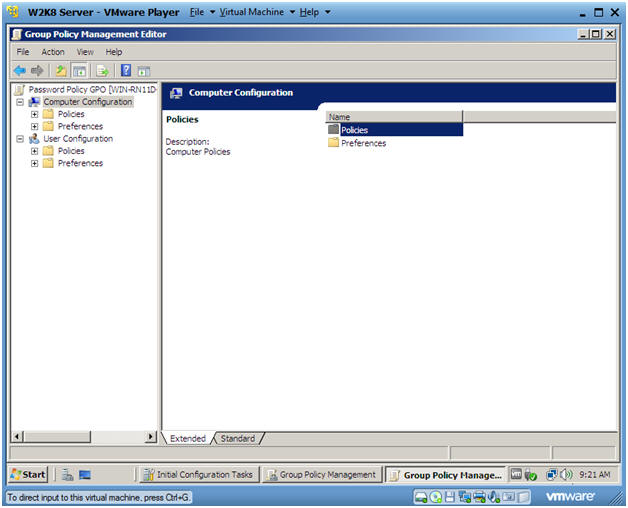Image resolution: width=628 pixels, height=508 pixels.
Task: Expand Policies under Computer Configuration
Action: click(34, 114)
